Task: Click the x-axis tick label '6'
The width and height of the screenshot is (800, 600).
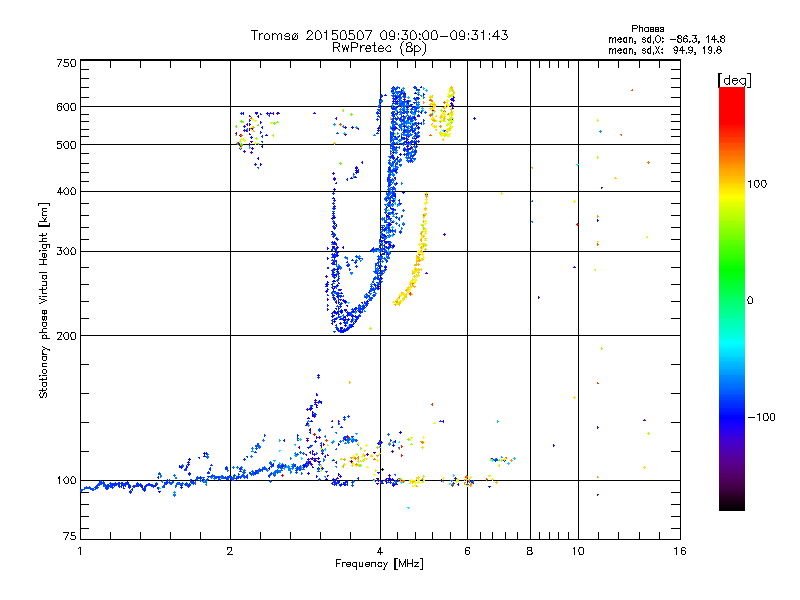Action: 467,551
